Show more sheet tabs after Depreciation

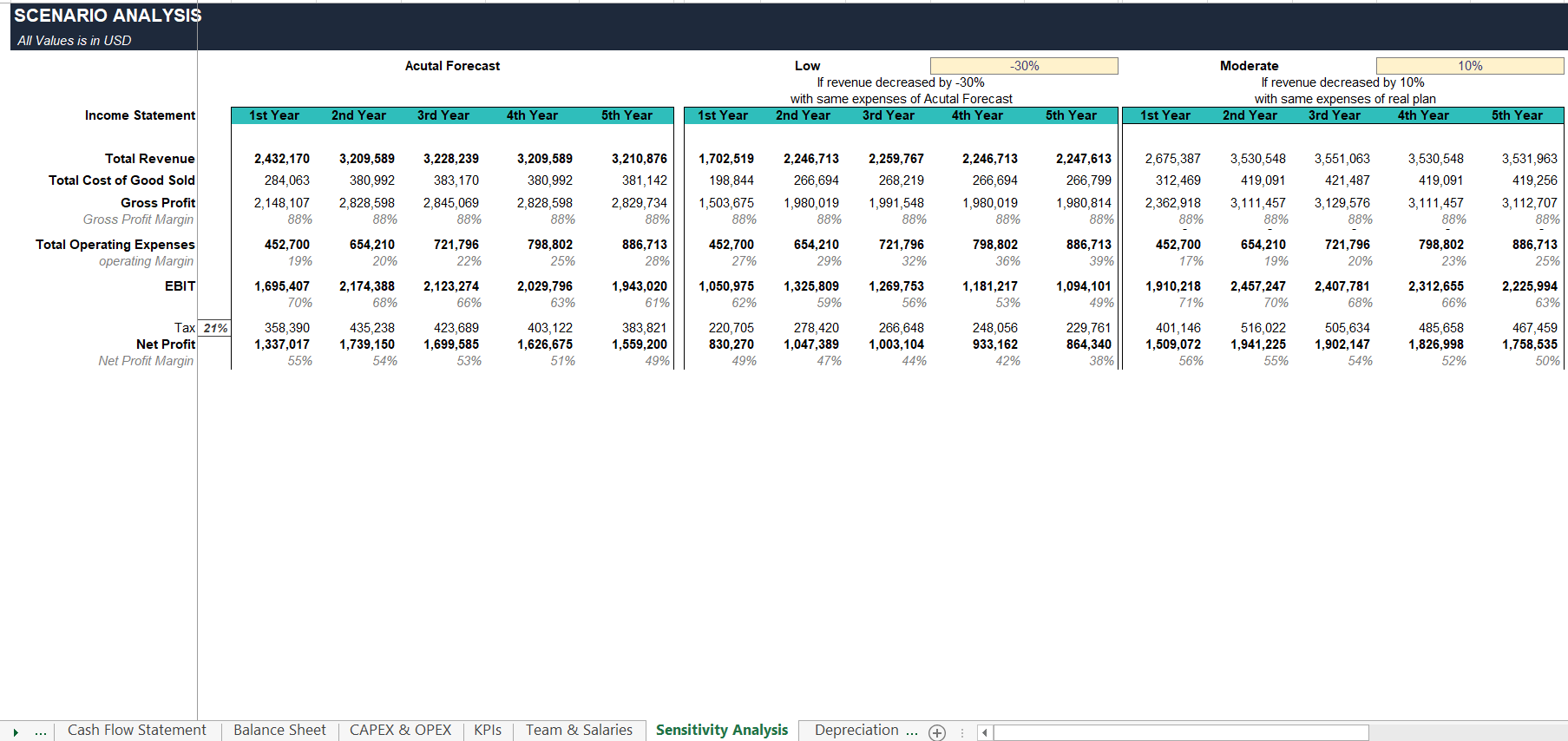(x=912, y=731)
